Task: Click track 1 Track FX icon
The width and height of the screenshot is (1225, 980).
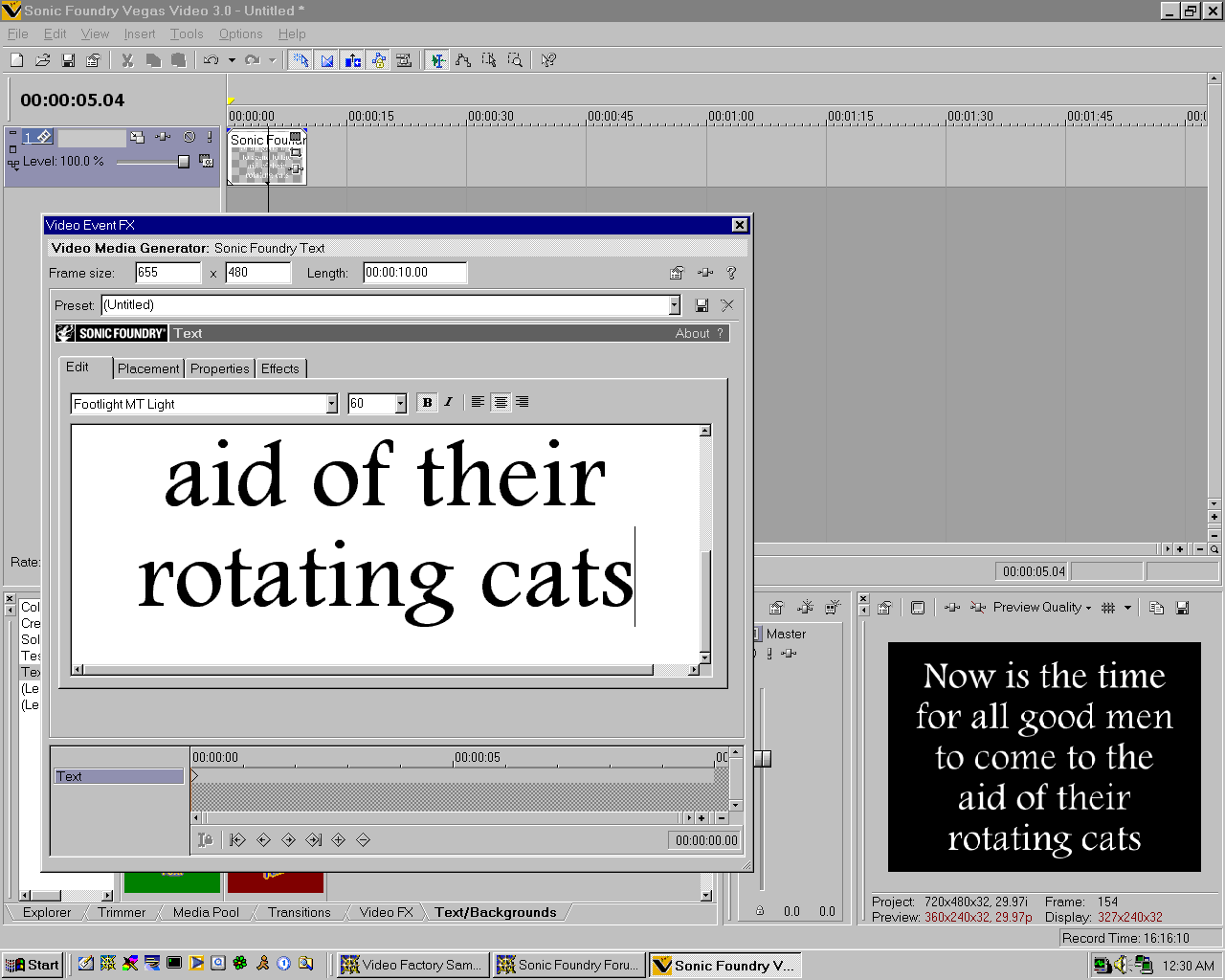Action: click(164, 138)
